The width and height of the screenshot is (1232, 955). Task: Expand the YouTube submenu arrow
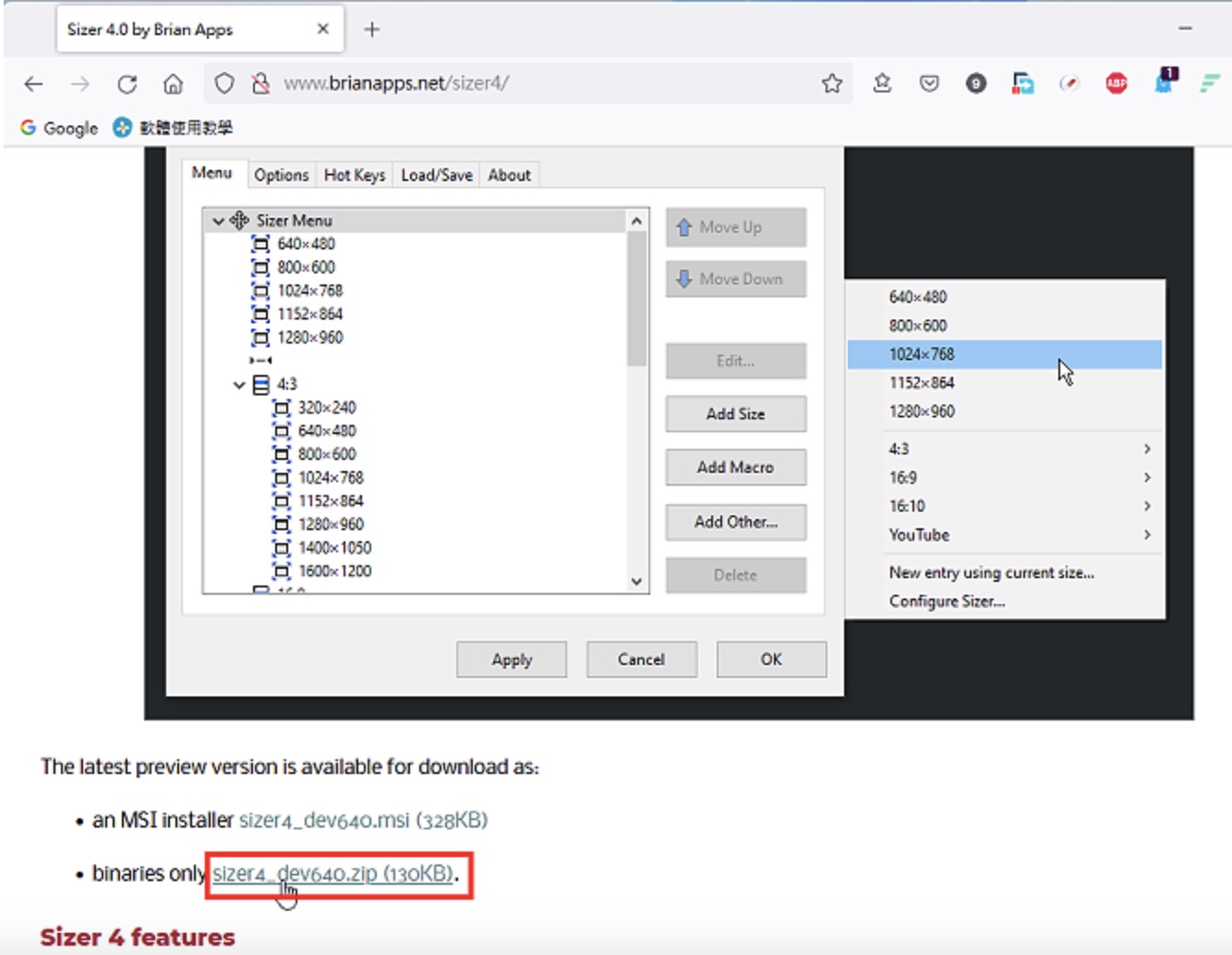1147,535
